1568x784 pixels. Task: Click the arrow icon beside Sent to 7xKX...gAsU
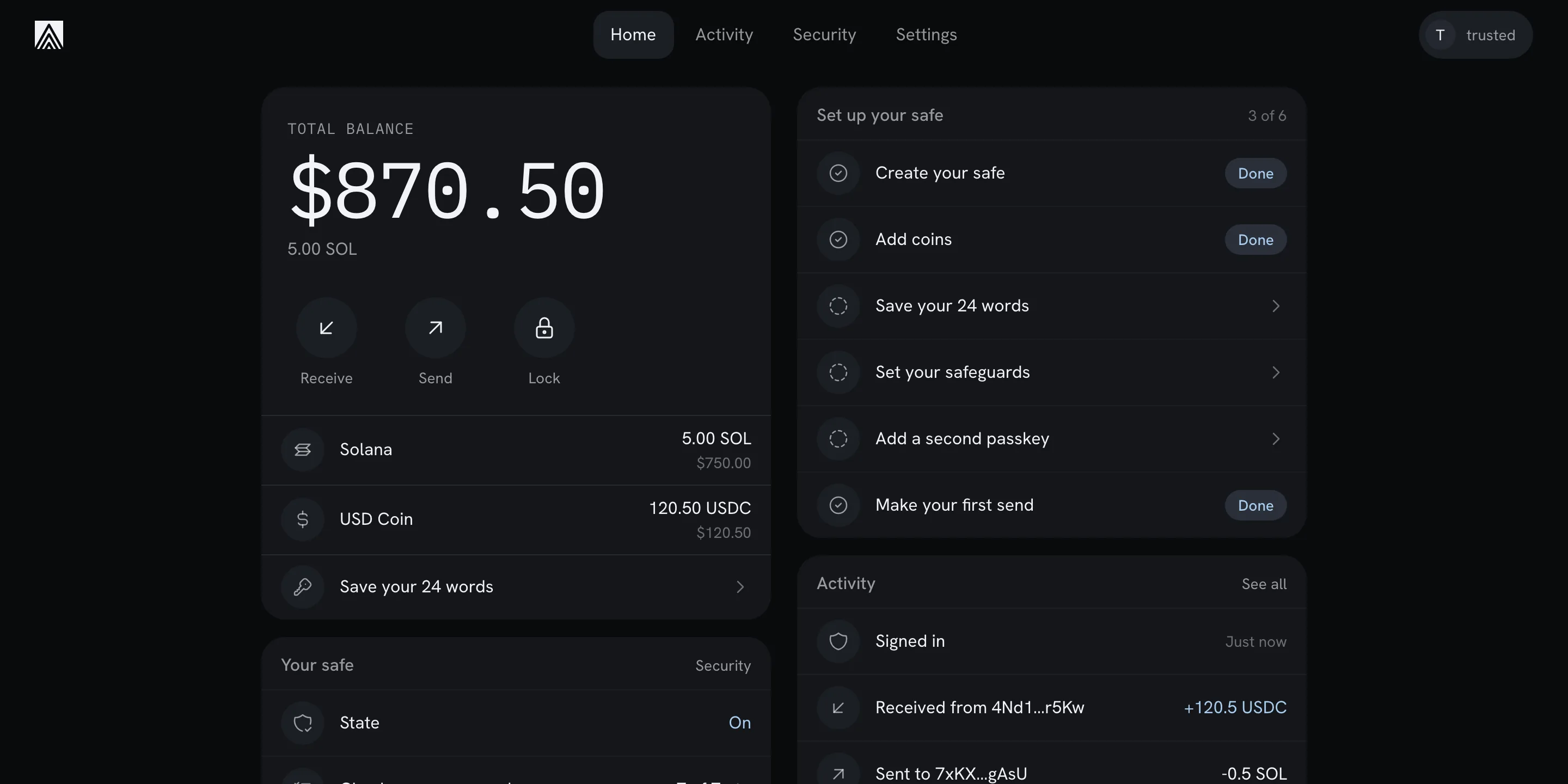tap(838, 774)
